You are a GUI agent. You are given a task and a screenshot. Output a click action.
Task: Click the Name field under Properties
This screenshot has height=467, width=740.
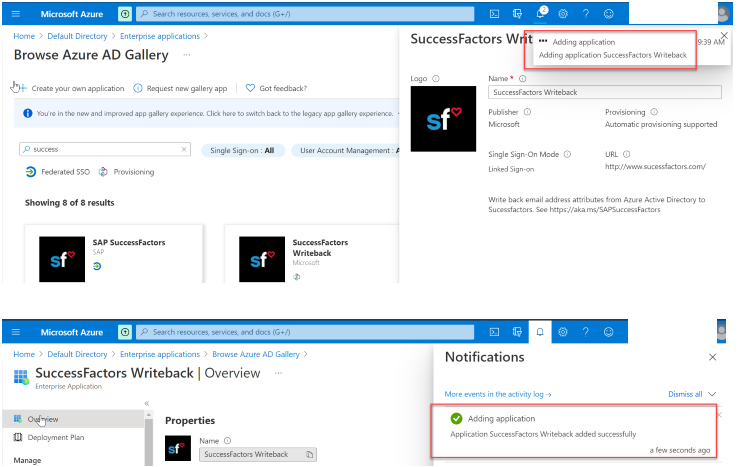(x=258, y=454)
